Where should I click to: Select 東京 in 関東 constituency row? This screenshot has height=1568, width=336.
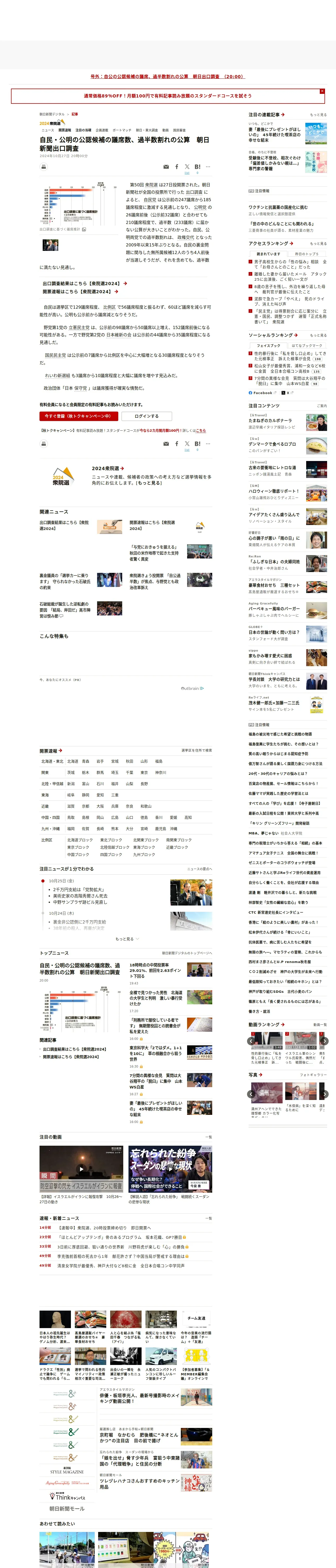[x=144, y=773]
